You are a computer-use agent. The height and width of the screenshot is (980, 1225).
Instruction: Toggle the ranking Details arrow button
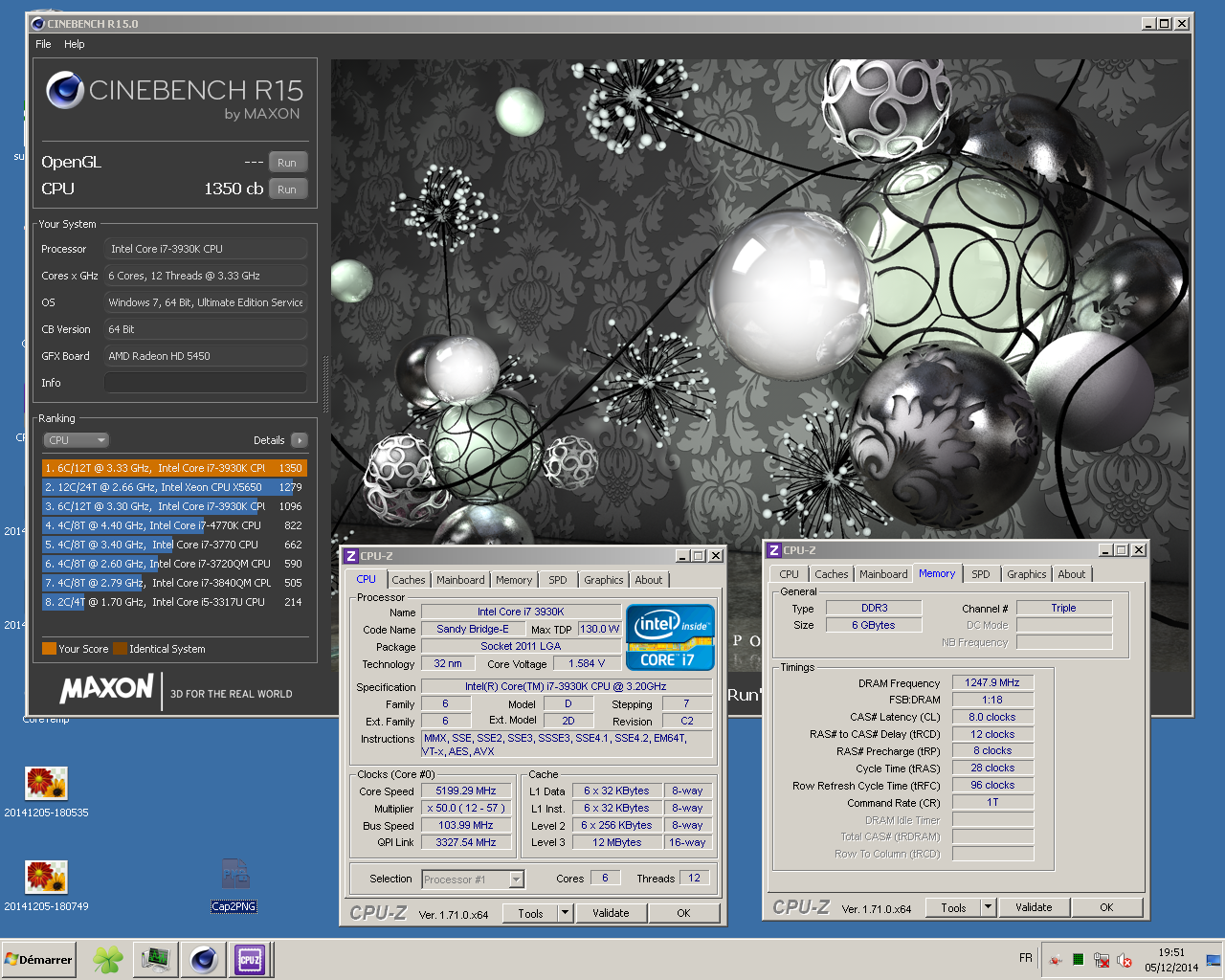point(300,440)
